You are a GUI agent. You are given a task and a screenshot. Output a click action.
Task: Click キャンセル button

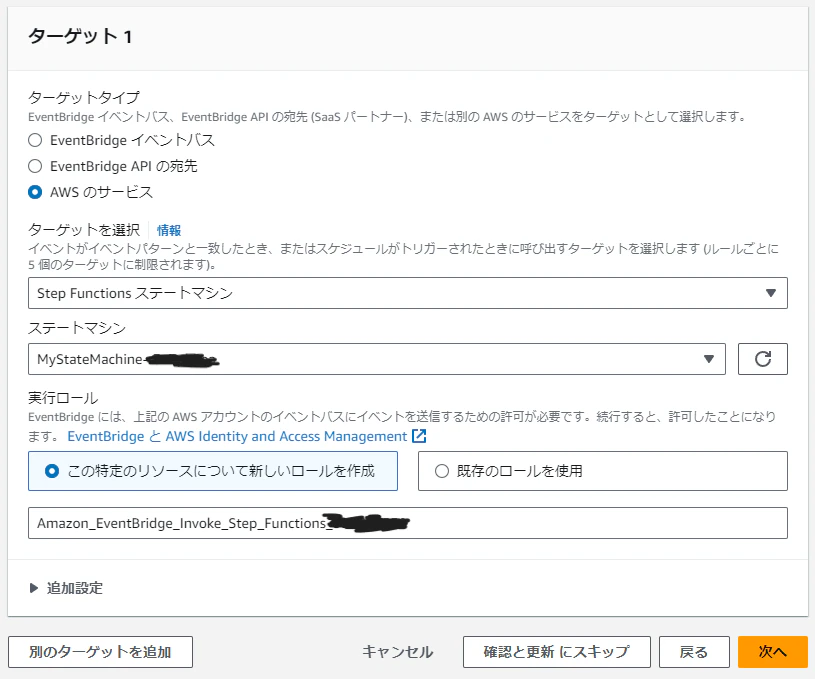coord(398,652)
